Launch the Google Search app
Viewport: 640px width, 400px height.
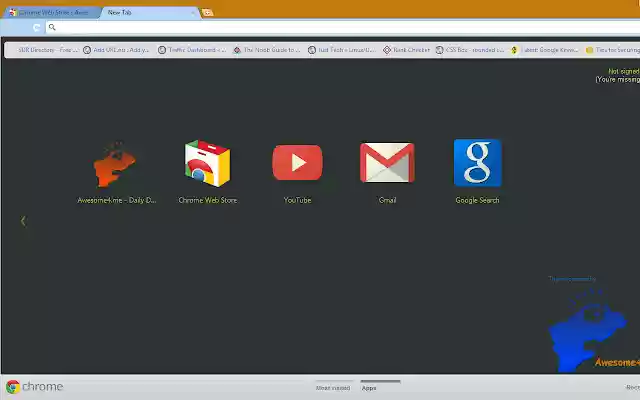478,163
